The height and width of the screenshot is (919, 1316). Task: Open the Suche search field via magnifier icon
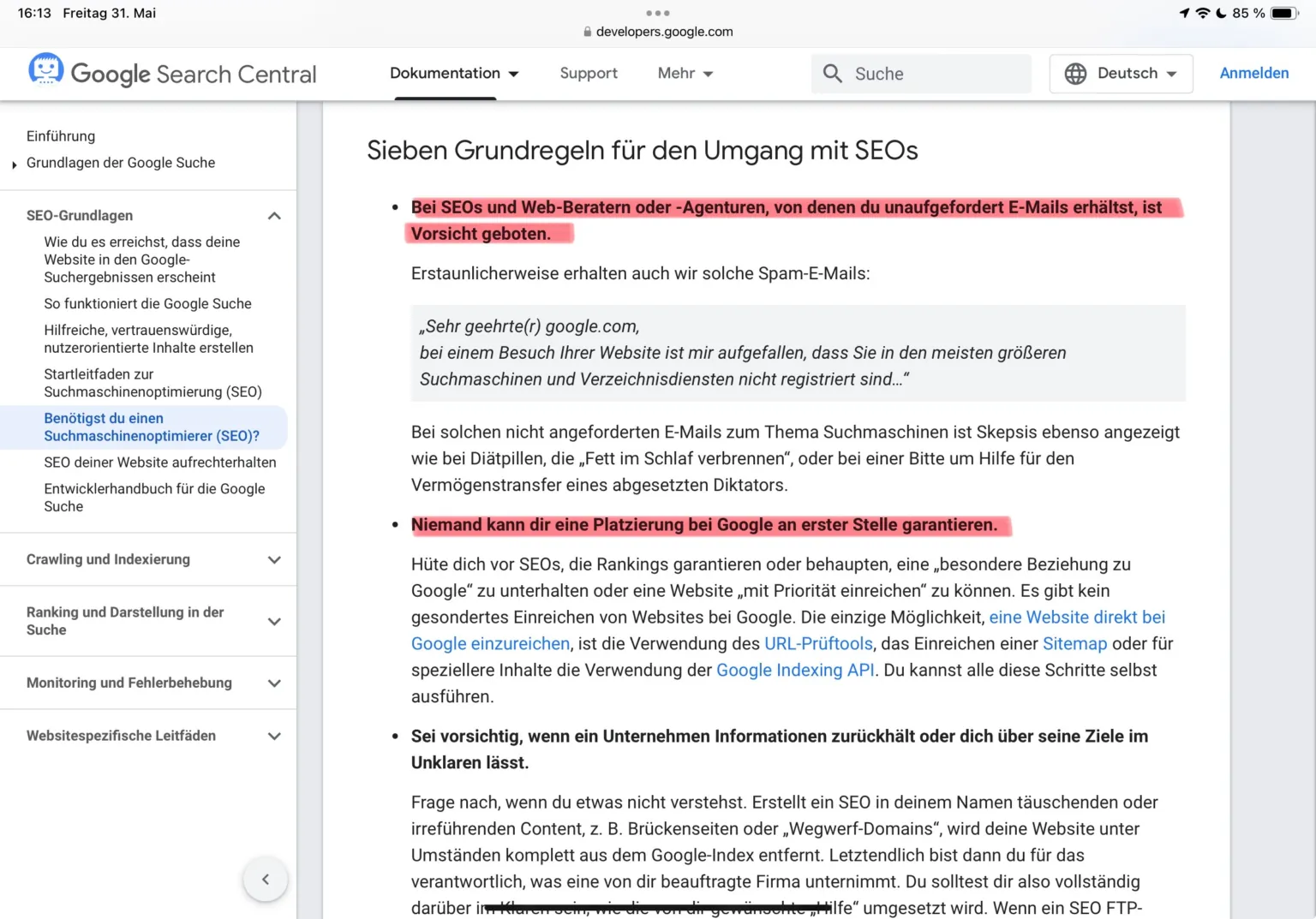832,74
